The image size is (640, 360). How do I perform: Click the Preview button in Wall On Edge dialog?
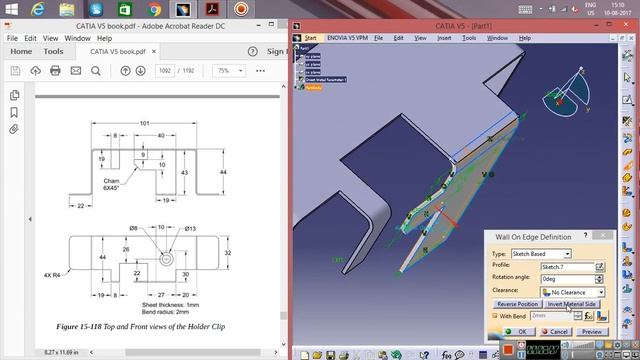[592, 331]
